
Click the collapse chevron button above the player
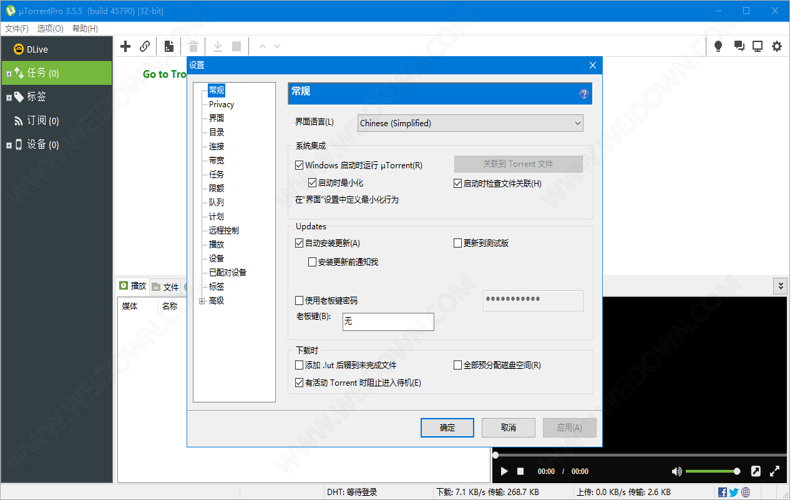click(780, 286)
